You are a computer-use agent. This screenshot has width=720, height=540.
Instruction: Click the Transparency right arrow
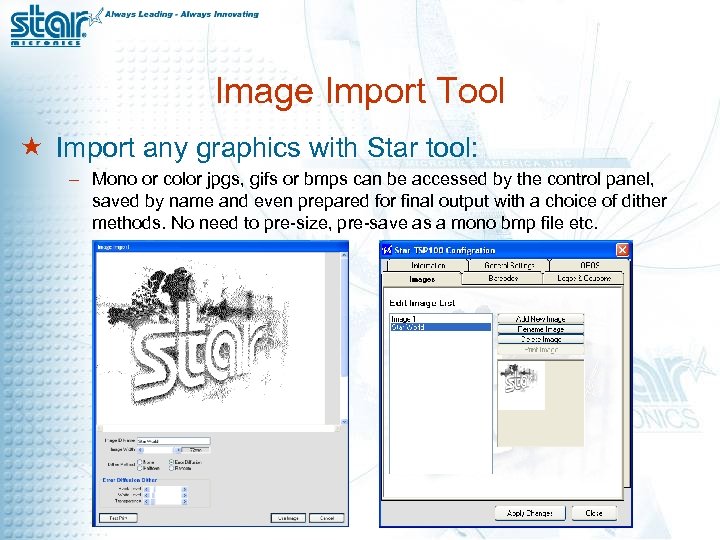pos(185,501)
